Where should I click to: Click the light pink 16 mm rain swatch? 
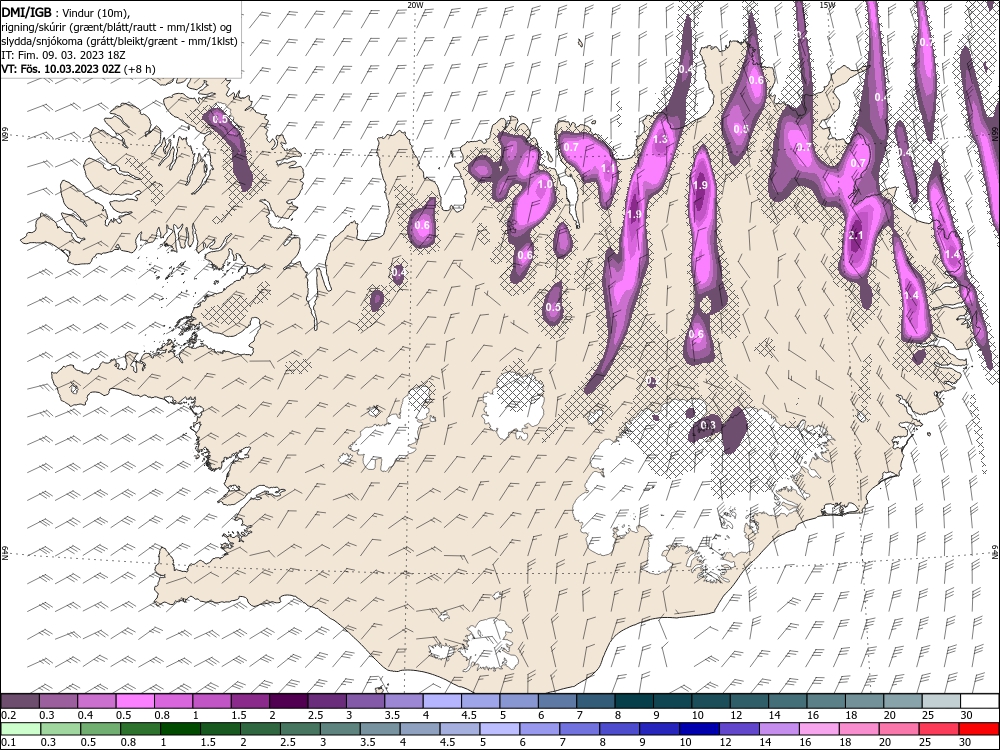(819, 729)
